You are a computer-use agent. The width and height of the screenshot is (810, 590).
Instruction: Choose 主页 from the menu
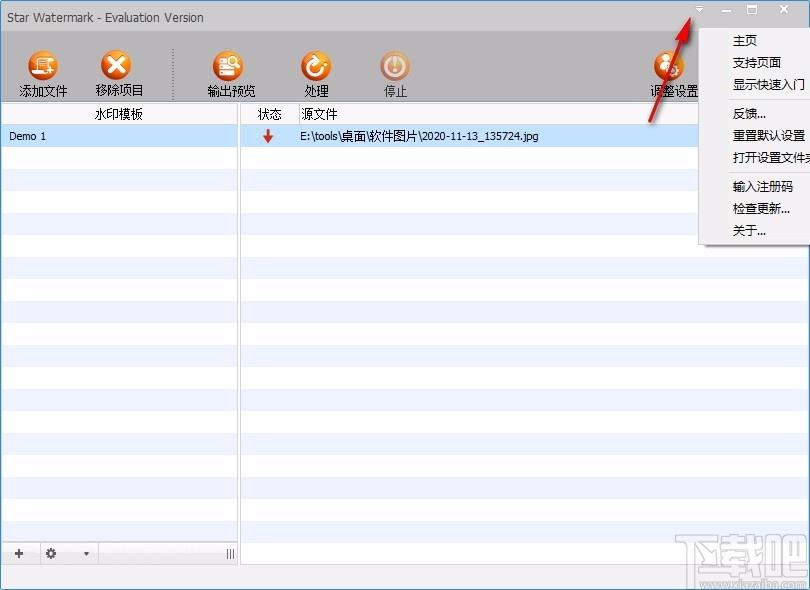click(744, 40)
